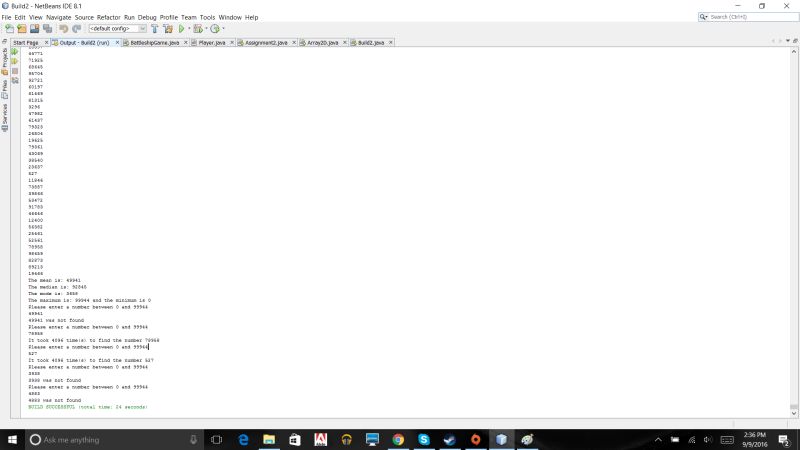The height and width of the screenshot is (450, 800).
Task: Open the Refactor menu
Action: click(109, 17)
